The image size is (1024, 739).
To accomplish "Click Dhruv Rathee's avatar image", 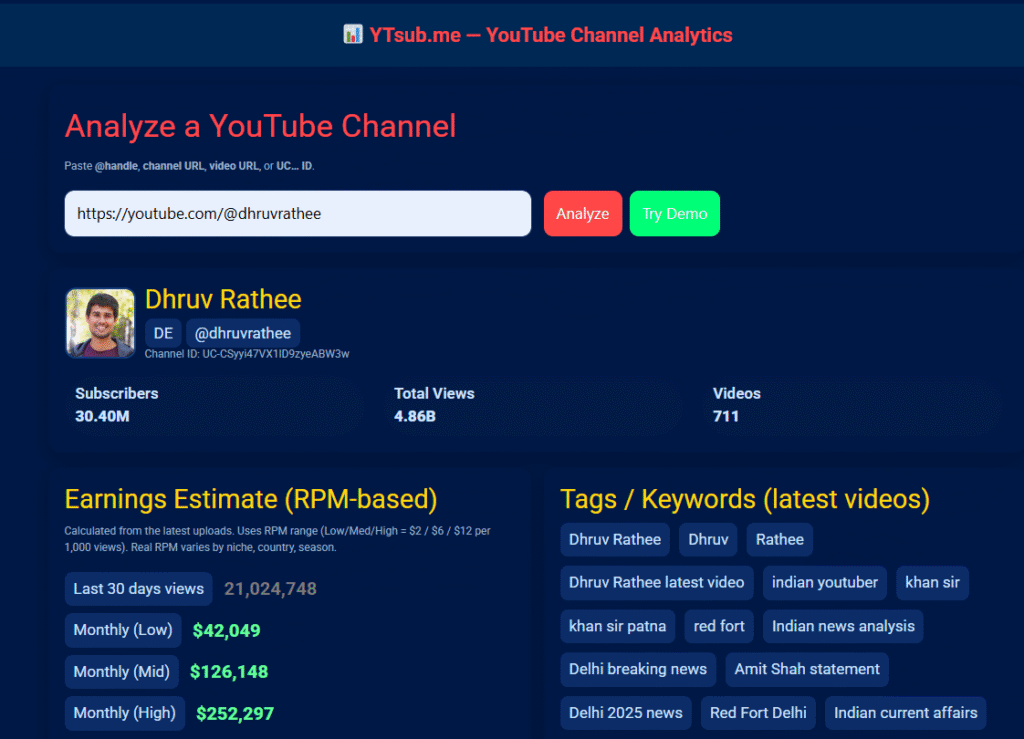I will [x=99, y=323].
